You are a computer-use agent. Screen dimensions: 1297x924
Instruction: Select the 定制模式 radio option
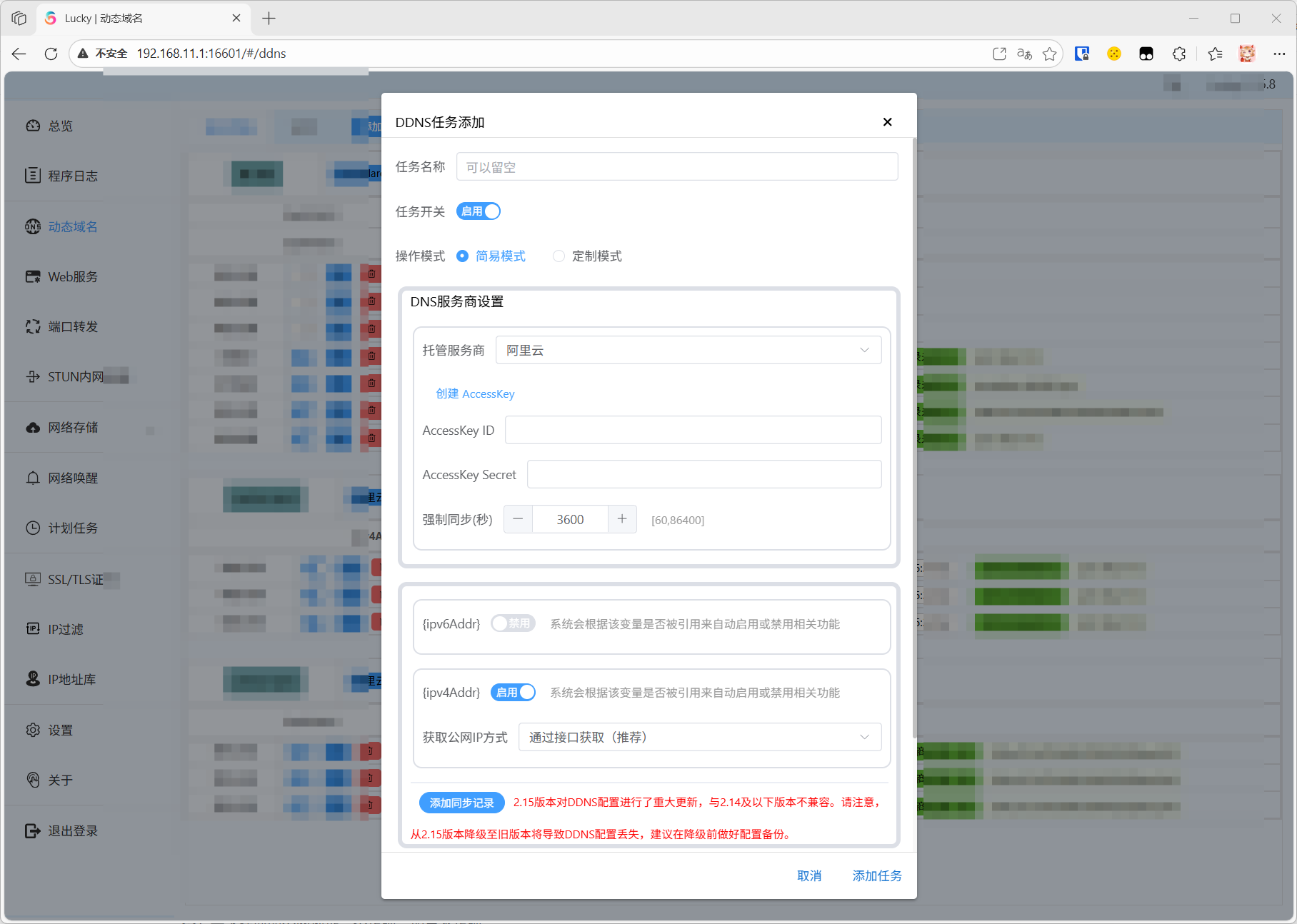tap(559, 256)
